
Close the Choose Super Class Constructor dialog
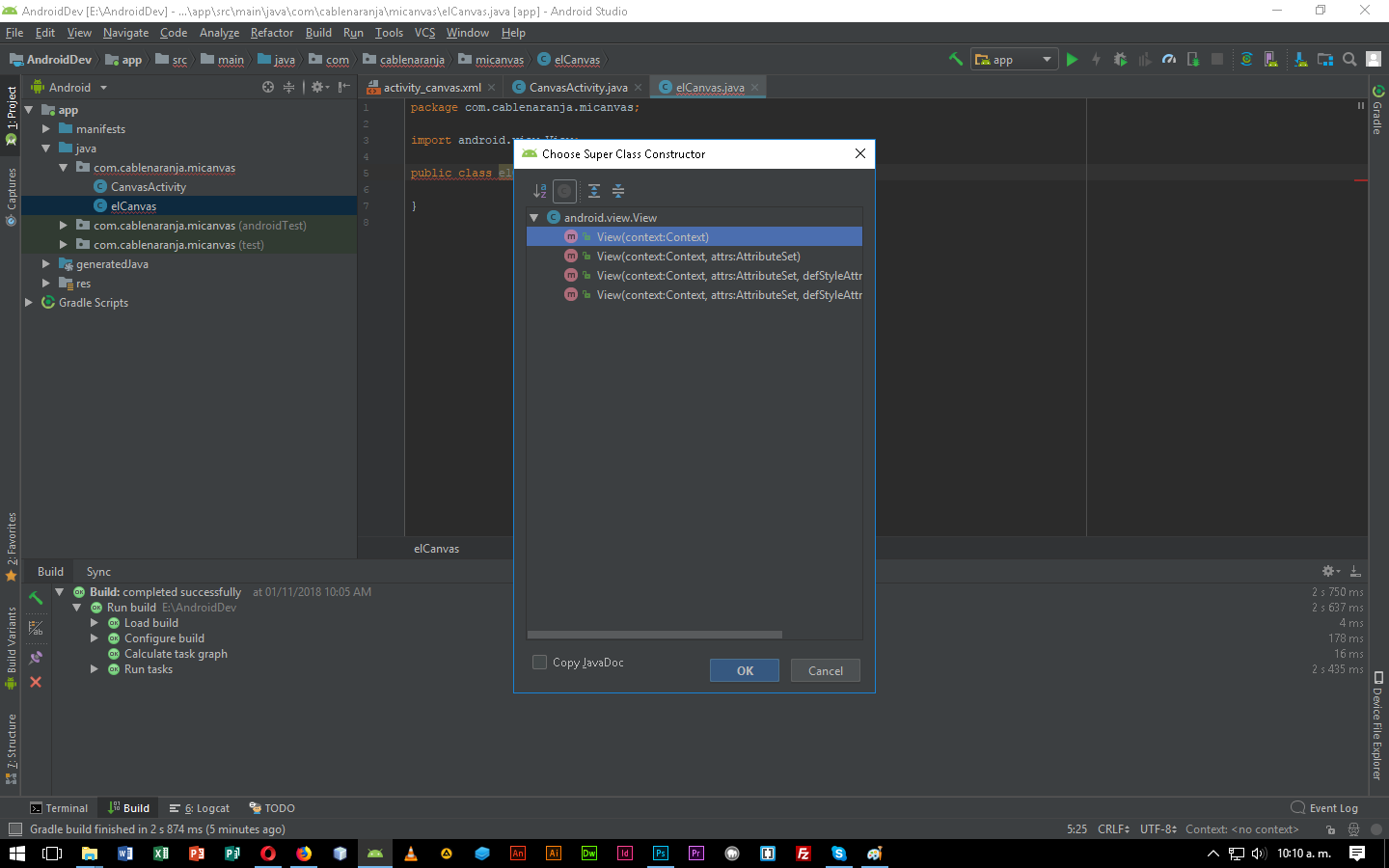tap(860, 153)
